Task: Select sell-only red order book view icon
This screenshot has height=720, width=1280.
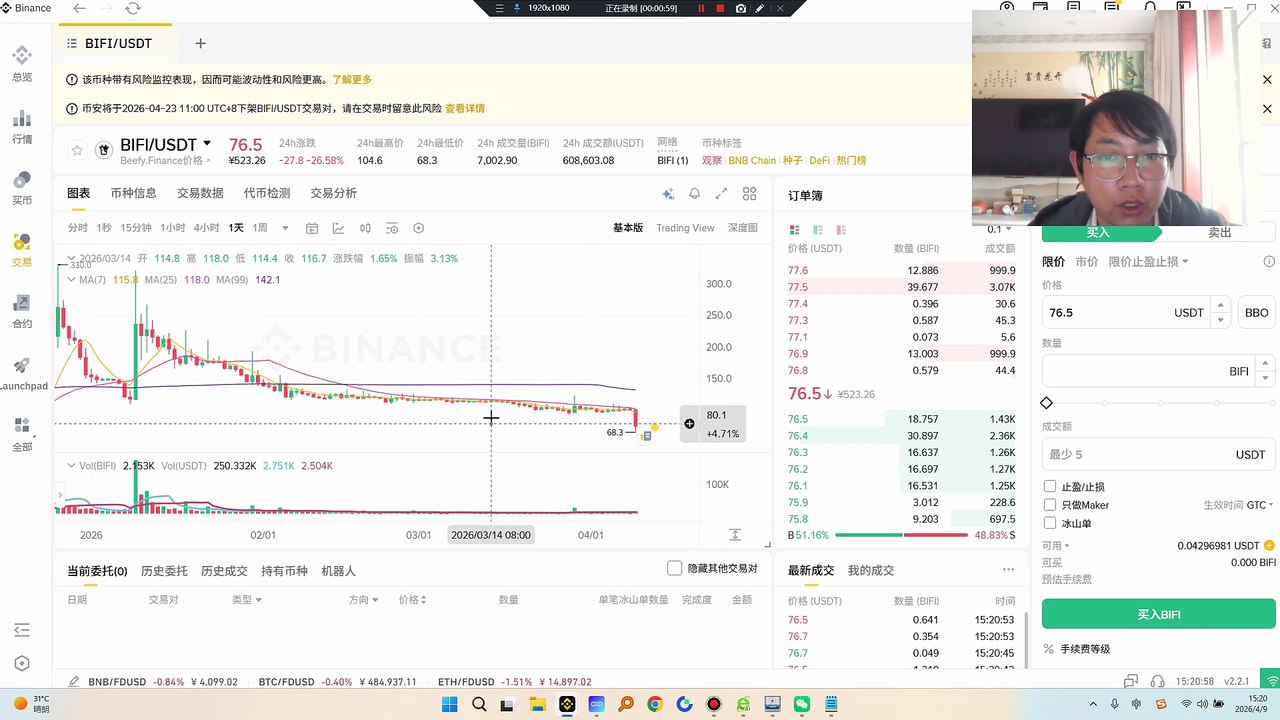Action: coord(841,230)
